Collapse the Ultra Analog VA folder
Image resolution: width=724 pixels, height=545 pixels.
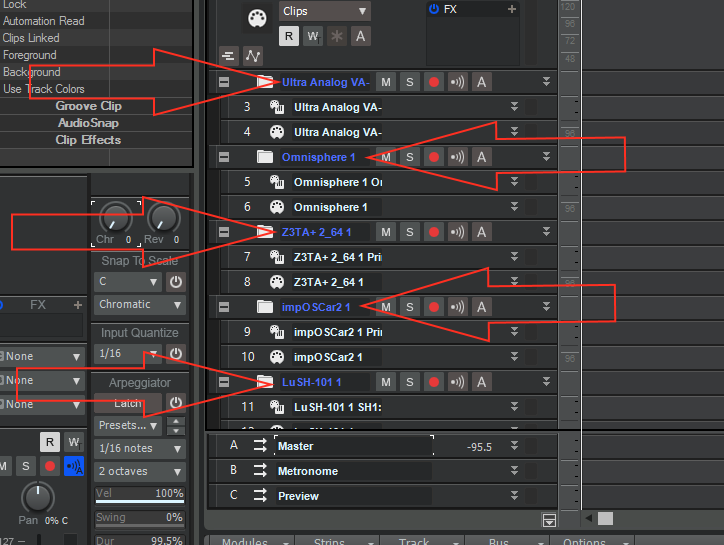[x=224, y=82]
